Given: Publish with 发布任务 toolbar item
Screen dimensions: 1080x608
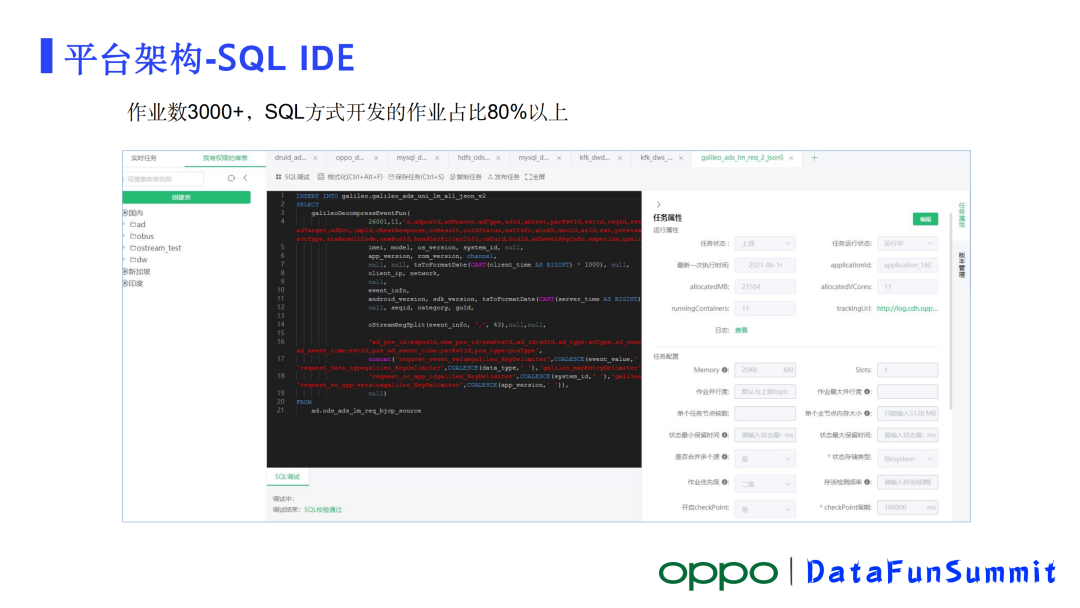Looking at the screenshot, I should coord(503,177).
